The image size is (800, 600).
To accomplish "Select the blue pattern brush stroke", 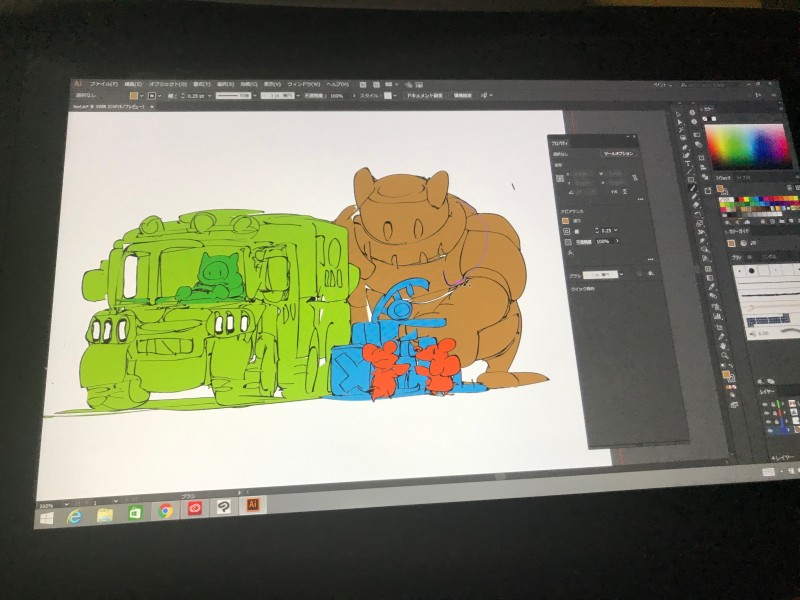I will 768,320.
